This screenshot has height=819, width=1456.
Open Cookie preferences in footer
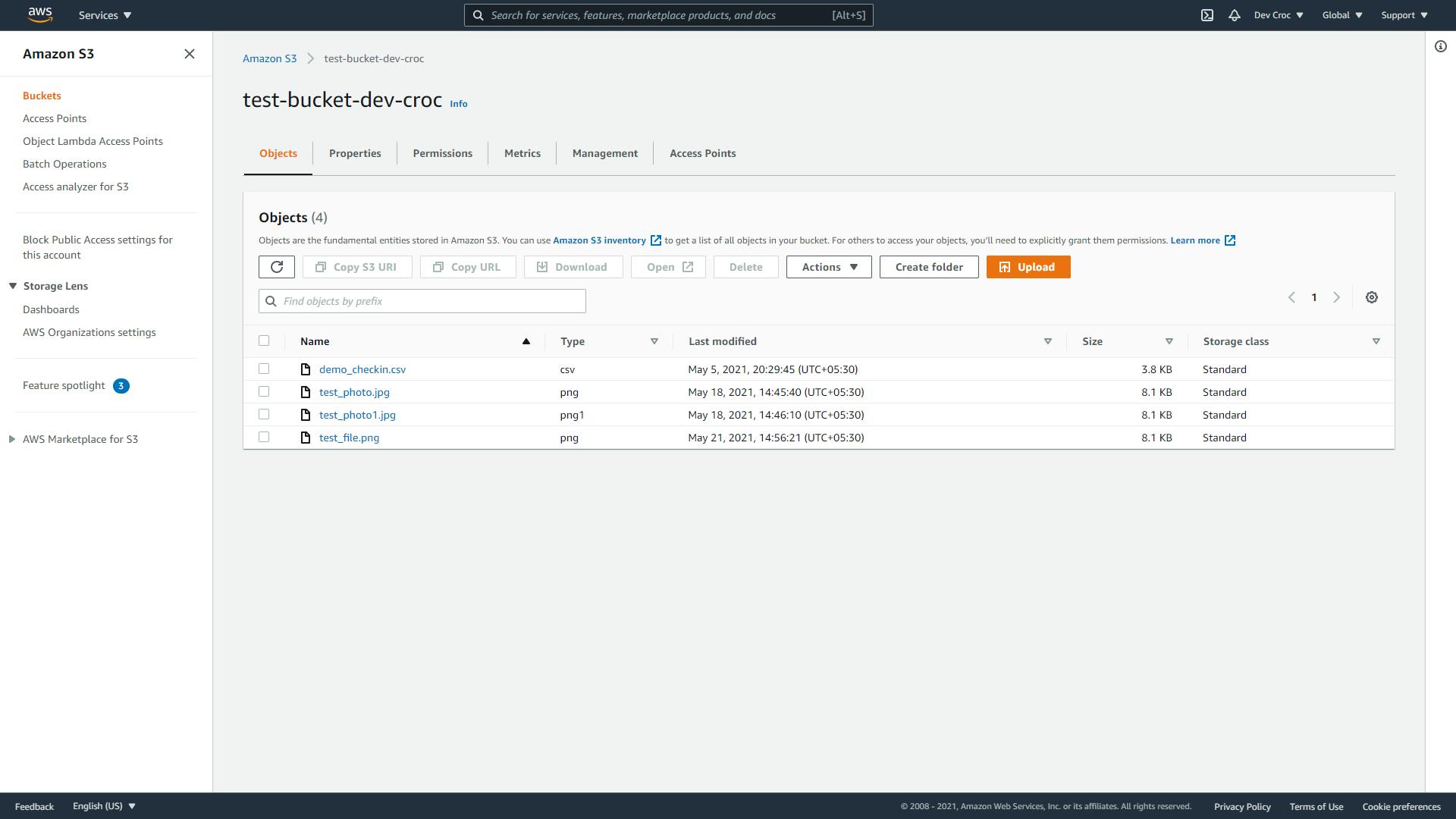click(1401, 806)
